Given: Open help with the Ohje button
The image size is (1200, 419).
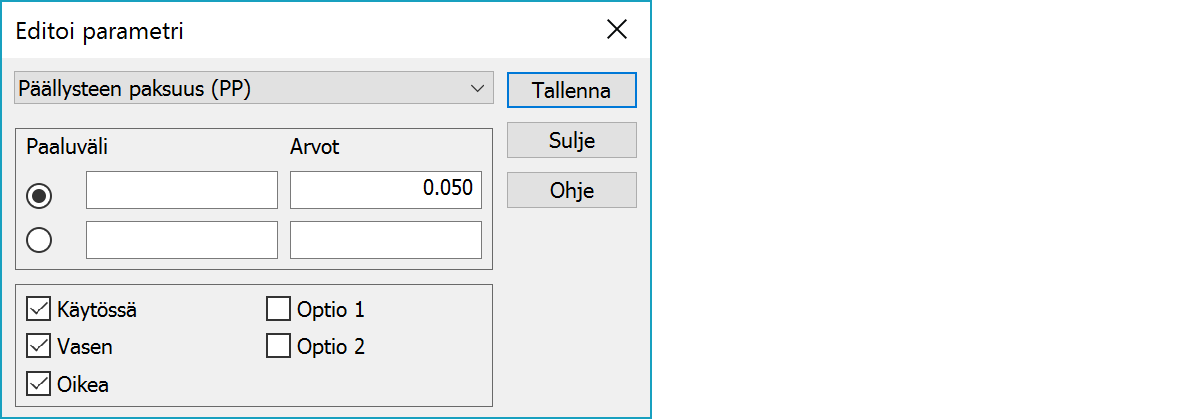Looking at the screenshot, I should point(571,190).
